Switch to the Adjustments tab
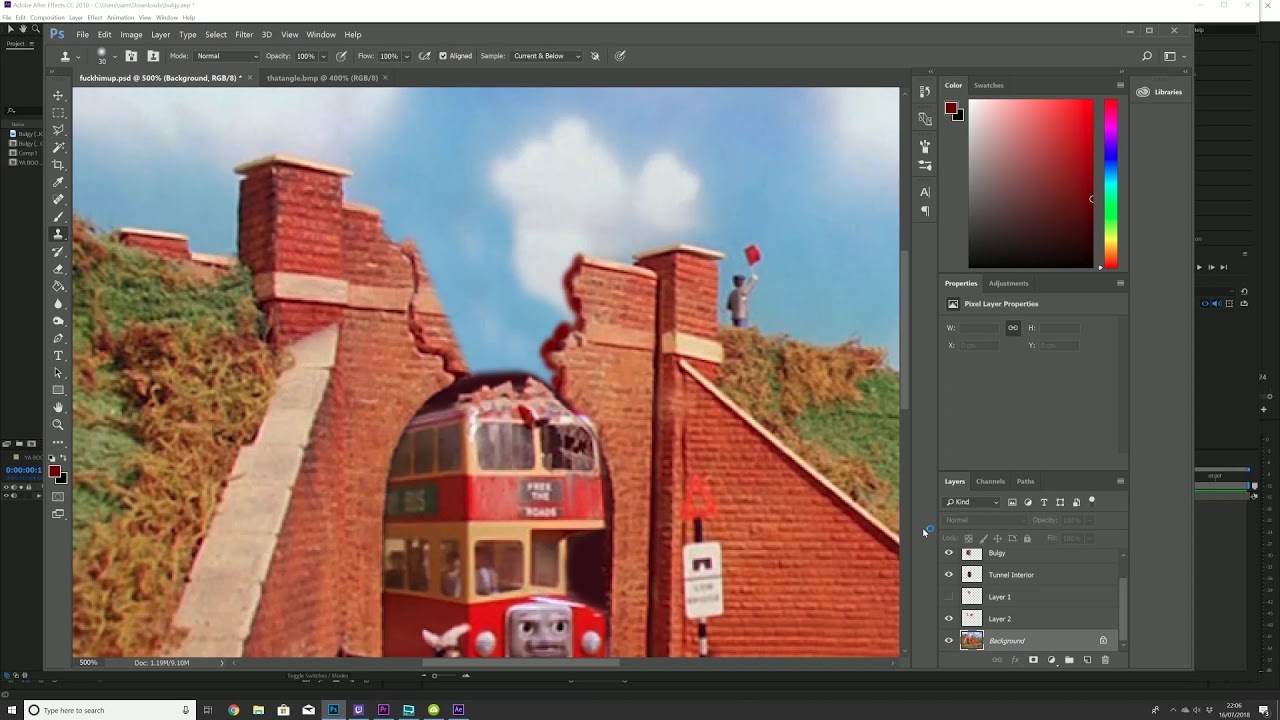 click(x=1008, y=283)
